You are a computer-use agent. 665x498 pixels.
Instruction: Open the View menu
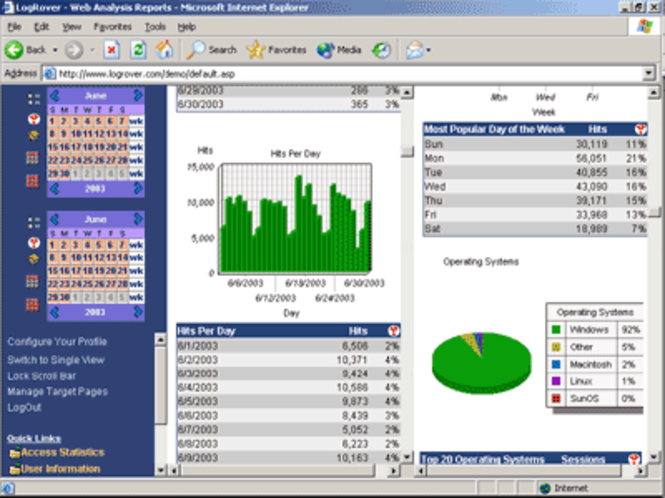point(72,27)
